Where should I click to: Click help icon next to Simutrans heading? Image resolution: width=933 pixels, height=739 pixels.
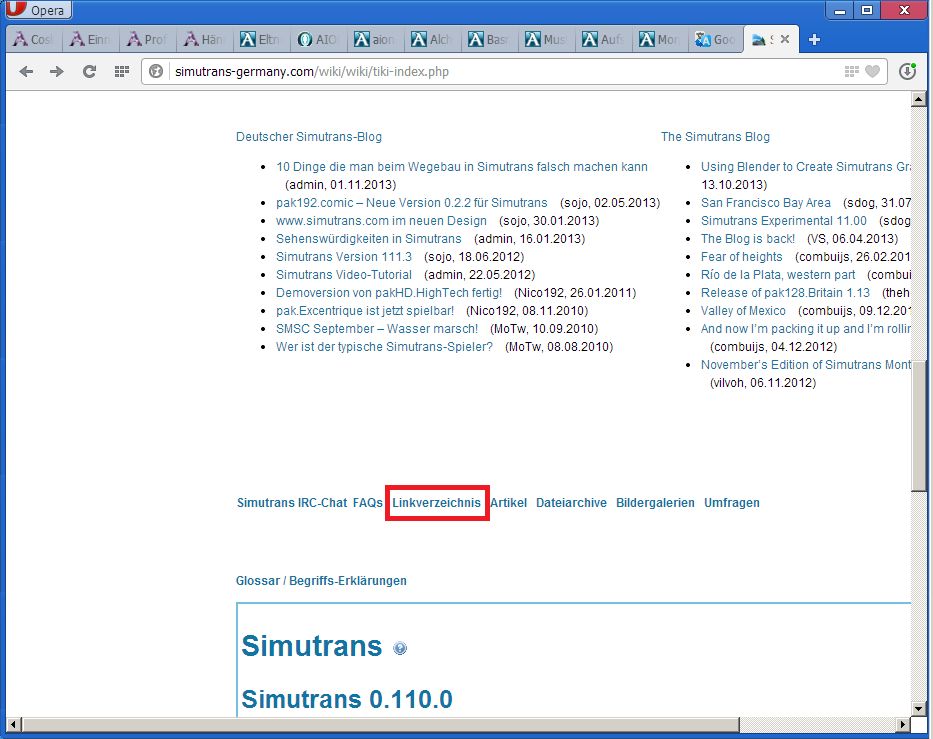point(400,648)
